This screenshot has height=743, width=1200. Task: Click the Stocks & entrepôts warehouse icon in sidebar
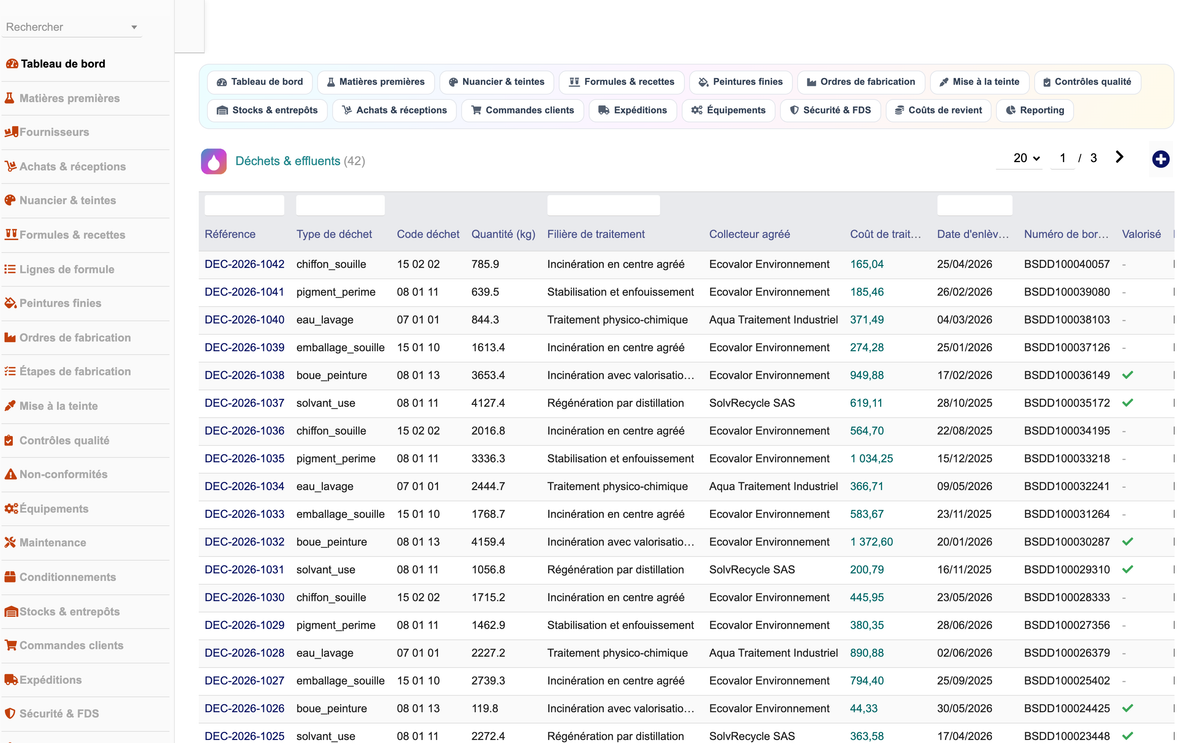coord(11,611)
